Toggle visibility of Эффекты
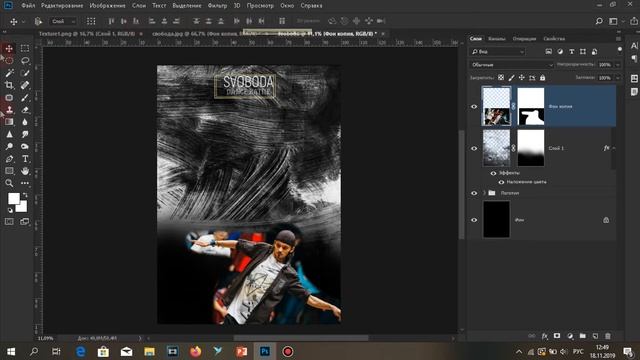Viewport: 640px width, 360px height. (x=493, y=173)
